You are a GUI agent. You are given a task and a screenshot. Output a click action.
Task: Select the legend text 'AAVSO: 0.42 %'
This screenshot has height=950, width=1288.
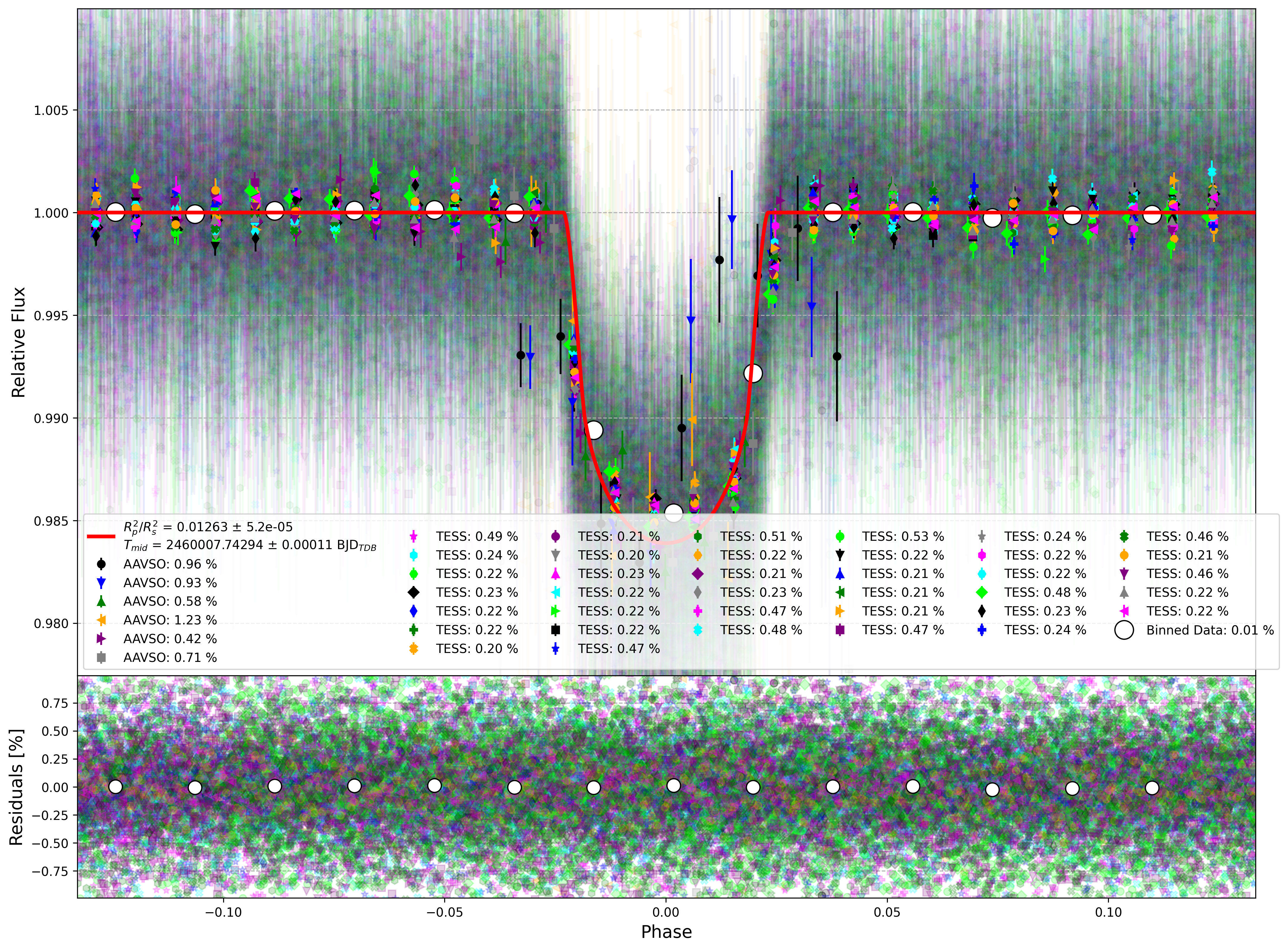pyautogui.click(x=170, y=639)
